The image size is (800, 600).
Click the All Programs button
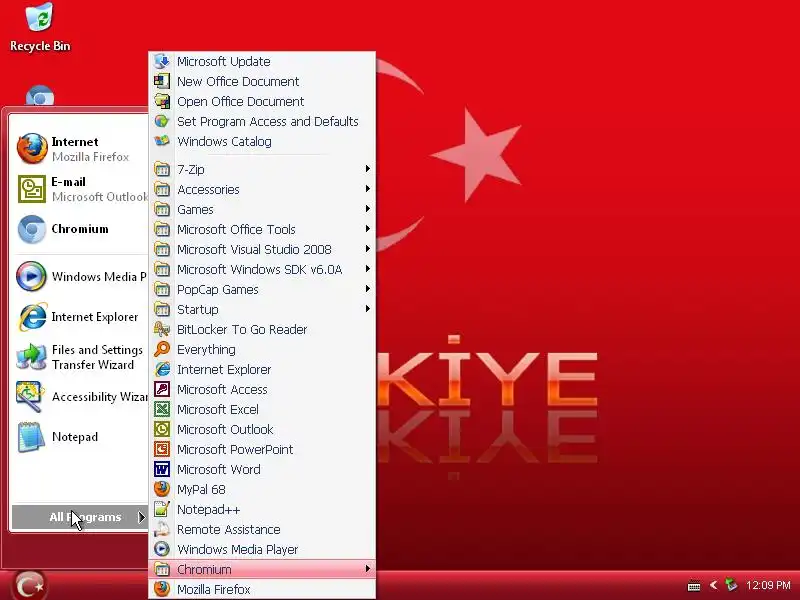point(80,517)
